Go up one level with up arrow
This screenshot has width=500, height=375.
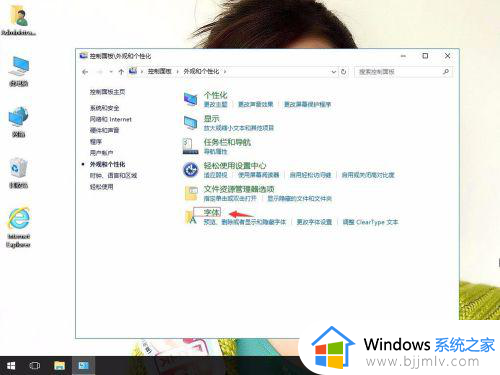coord(121,72)
